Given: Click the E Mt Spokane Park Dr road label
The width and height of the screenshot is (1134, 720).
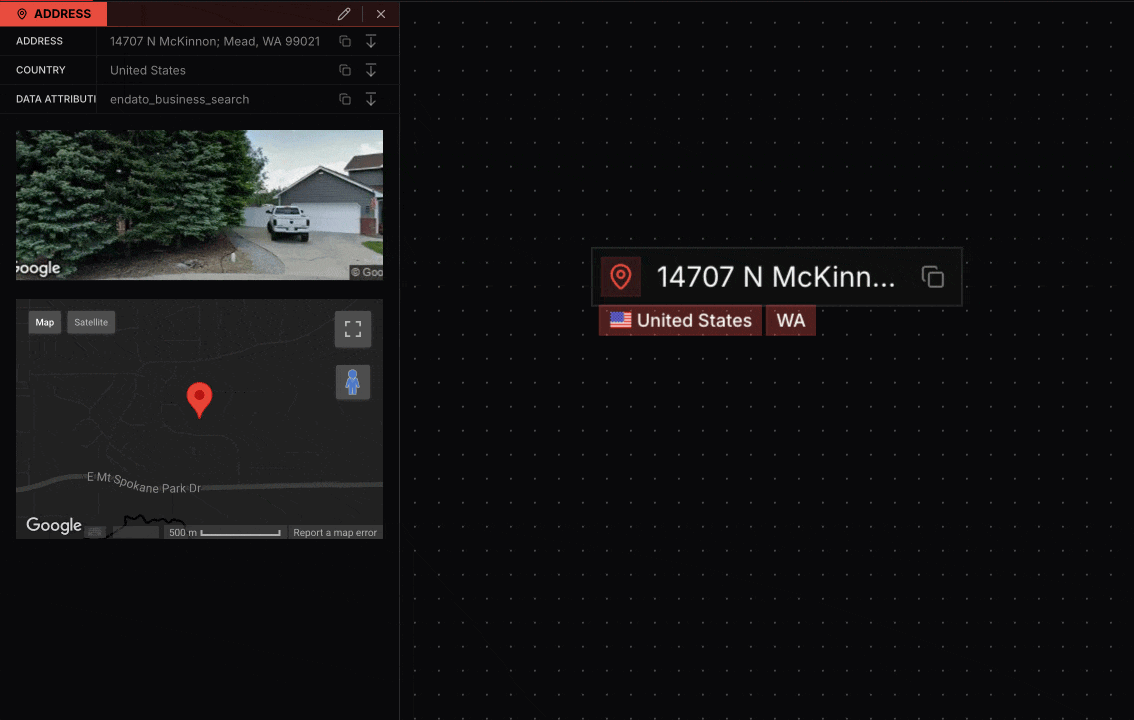Looking at the screenshot, I should click(x=144, y=483).
